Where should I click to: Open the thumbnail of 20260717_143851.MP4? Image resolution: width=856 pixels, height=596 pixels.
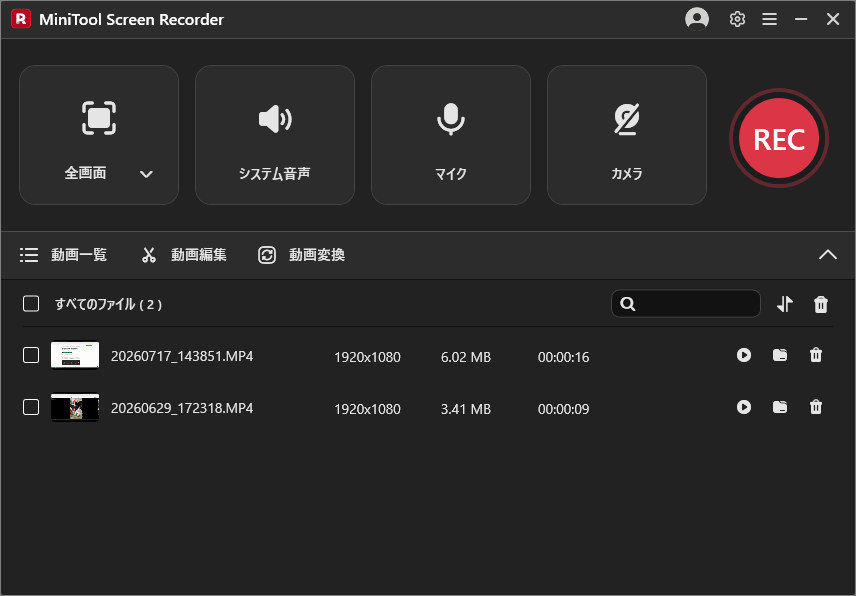[x=75, y=355]
